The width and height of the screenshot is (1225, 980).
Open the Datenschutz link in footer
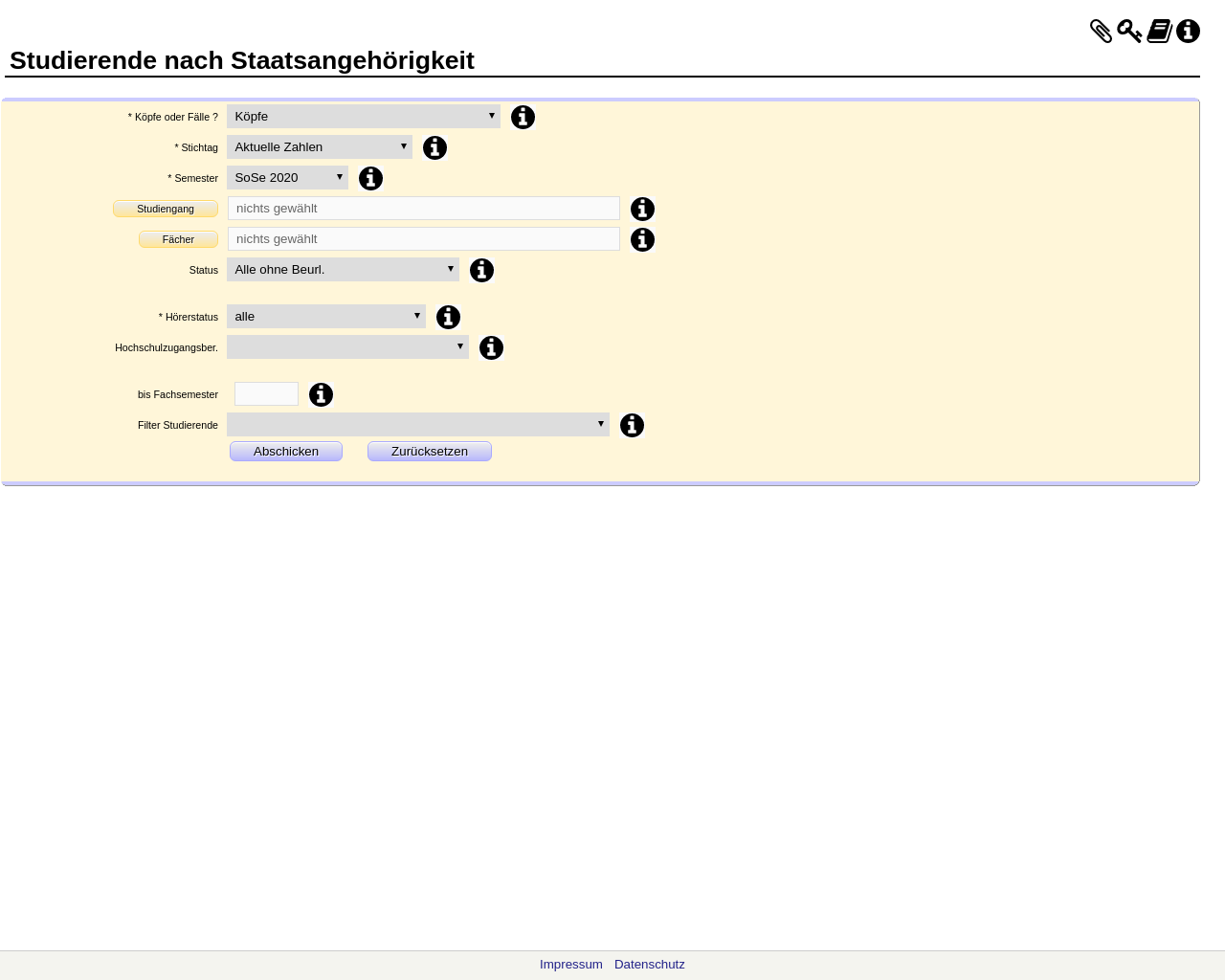(x=650, y=965)
